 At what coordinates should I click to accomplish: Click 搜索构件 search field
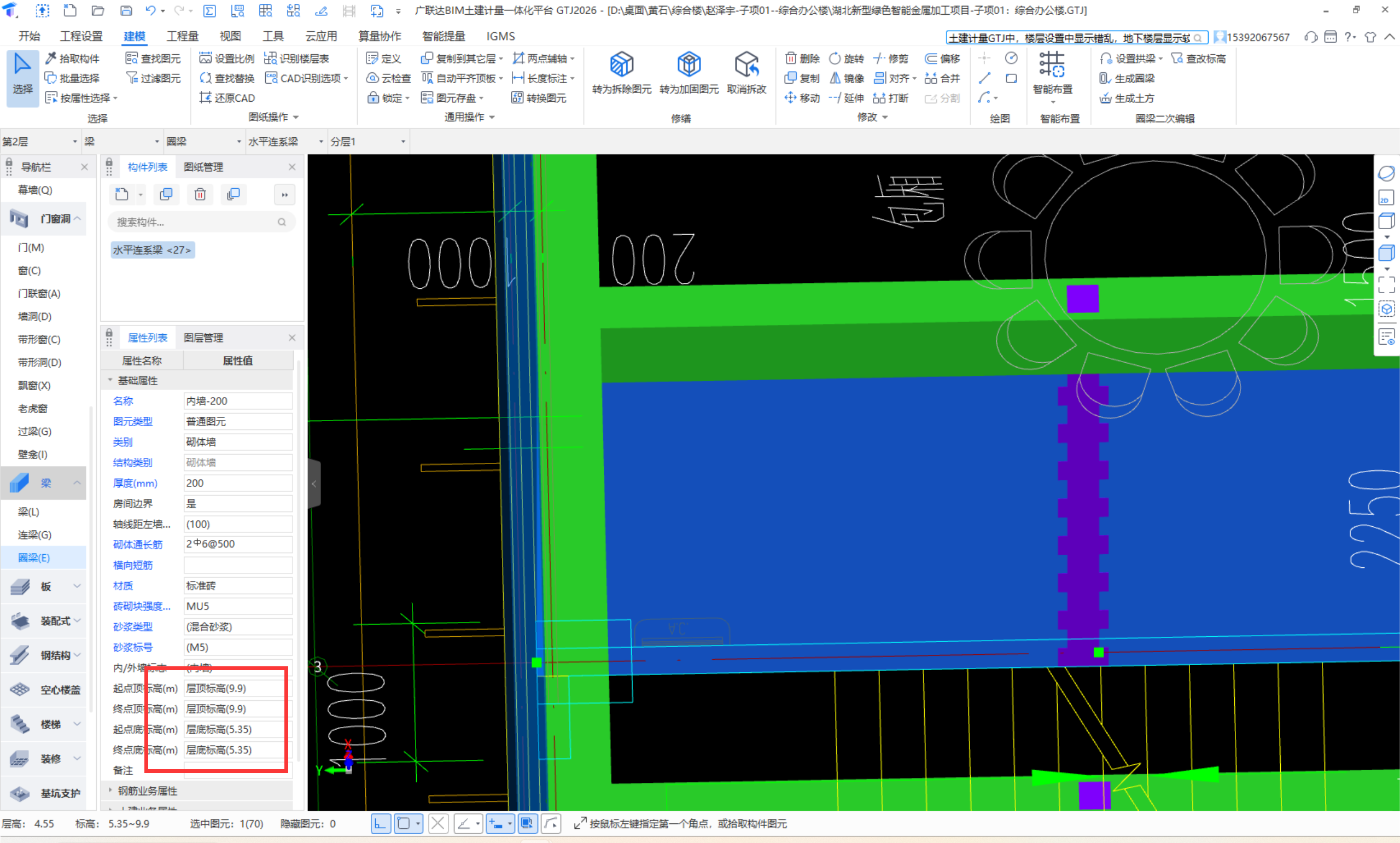pyautogui.click(x=201, y=222)
